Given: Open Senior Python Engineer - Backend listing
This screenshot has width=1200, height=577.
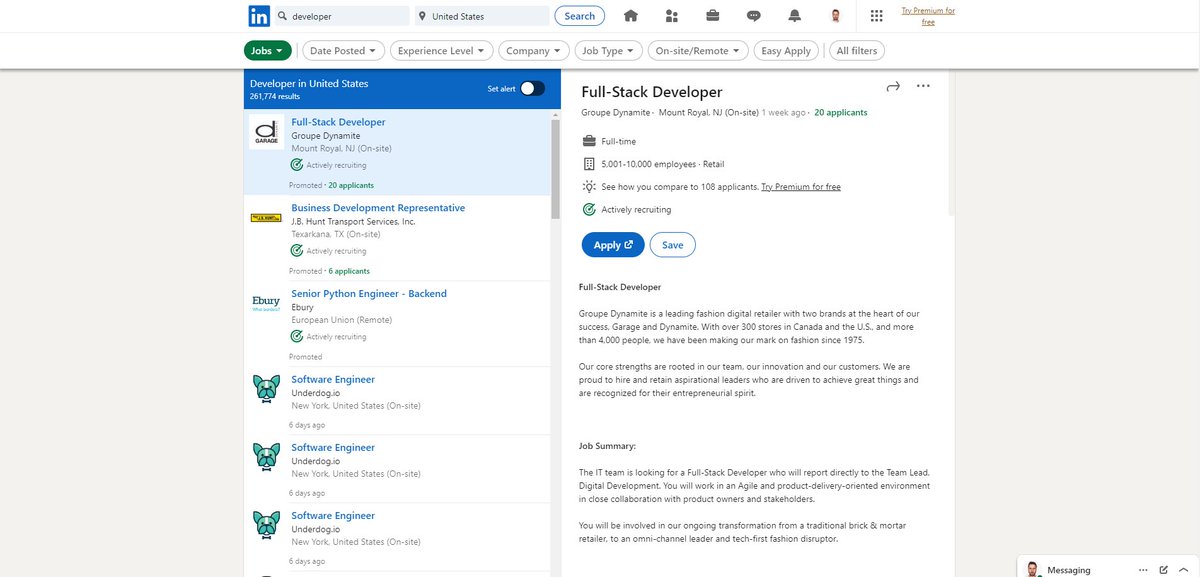Looking at the screenshot, I should 369,294.
